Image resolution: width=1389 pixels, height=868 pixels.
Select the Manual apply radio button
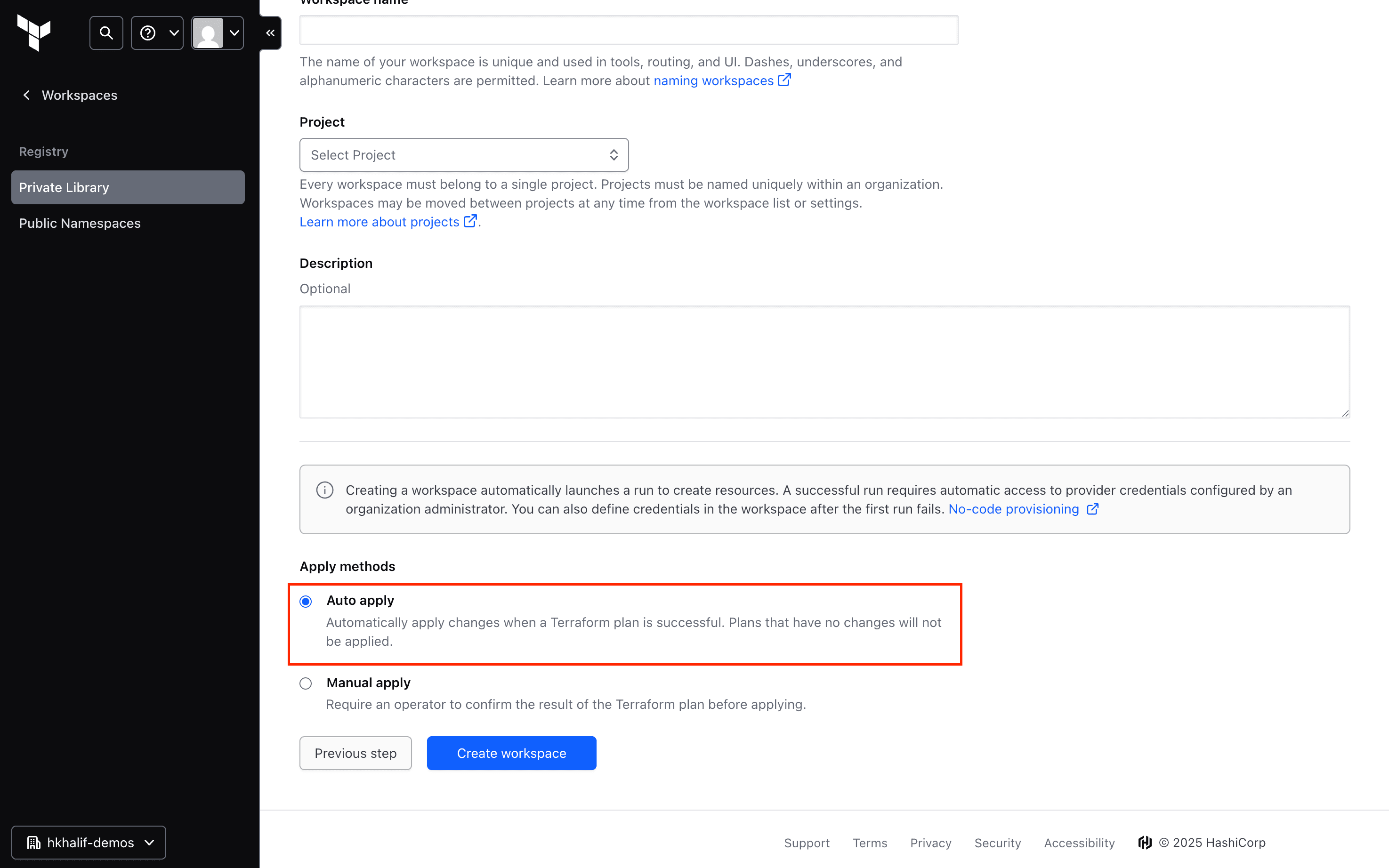coord(306,683)
